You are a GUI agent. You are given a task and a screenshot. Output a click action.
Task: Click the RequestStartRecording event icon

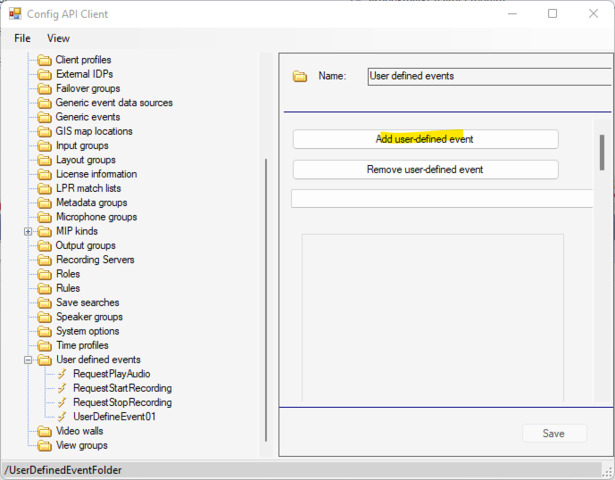(x=62, y=388)
